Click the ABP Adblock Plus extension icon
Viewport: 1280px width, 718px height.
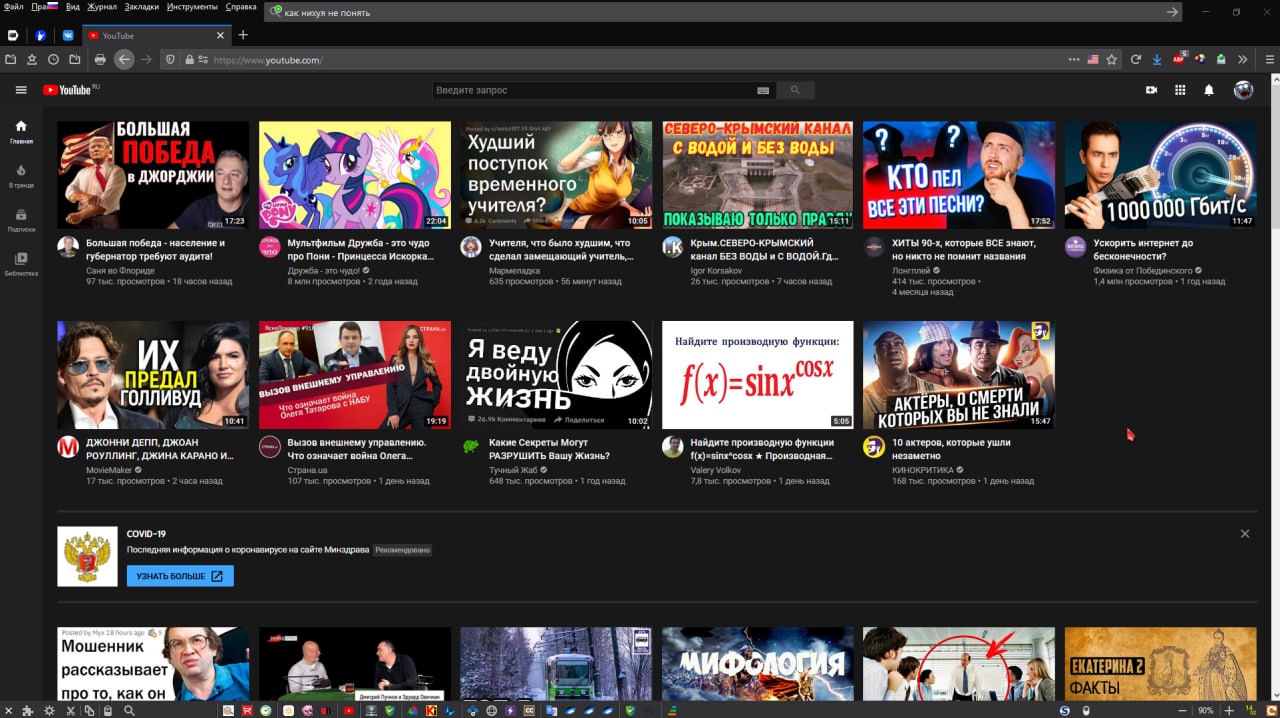(x=1180, y=59)
